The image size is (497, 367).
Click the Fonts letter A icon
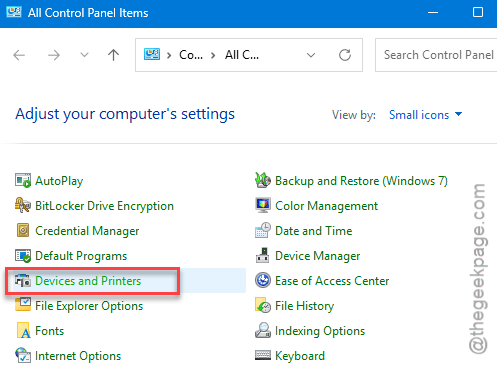(x=23, y=331)
